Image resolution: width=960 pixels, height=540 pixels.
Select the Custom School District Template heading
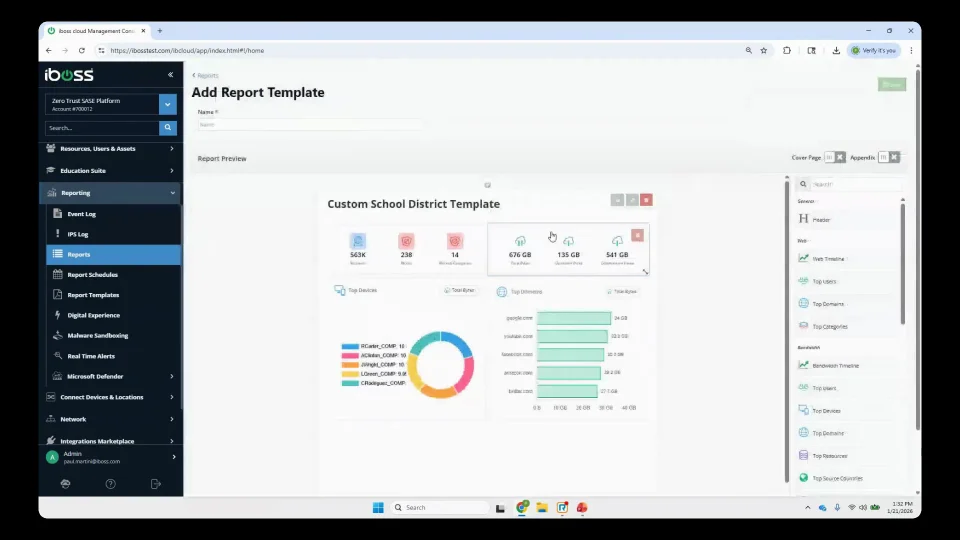pyautogui.click(x=413, y=204)
